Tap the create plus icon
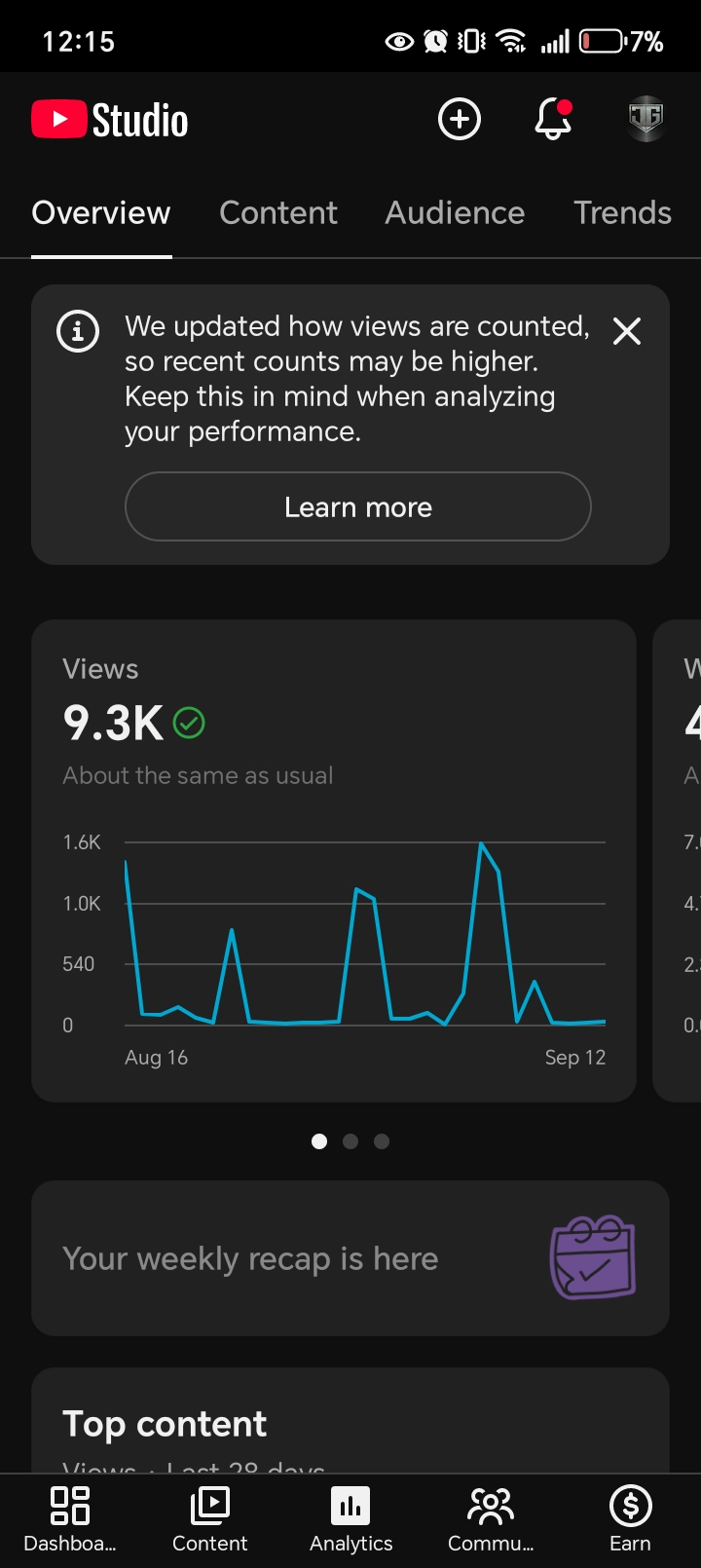The image size is (701, 1568). click(460, 120)
